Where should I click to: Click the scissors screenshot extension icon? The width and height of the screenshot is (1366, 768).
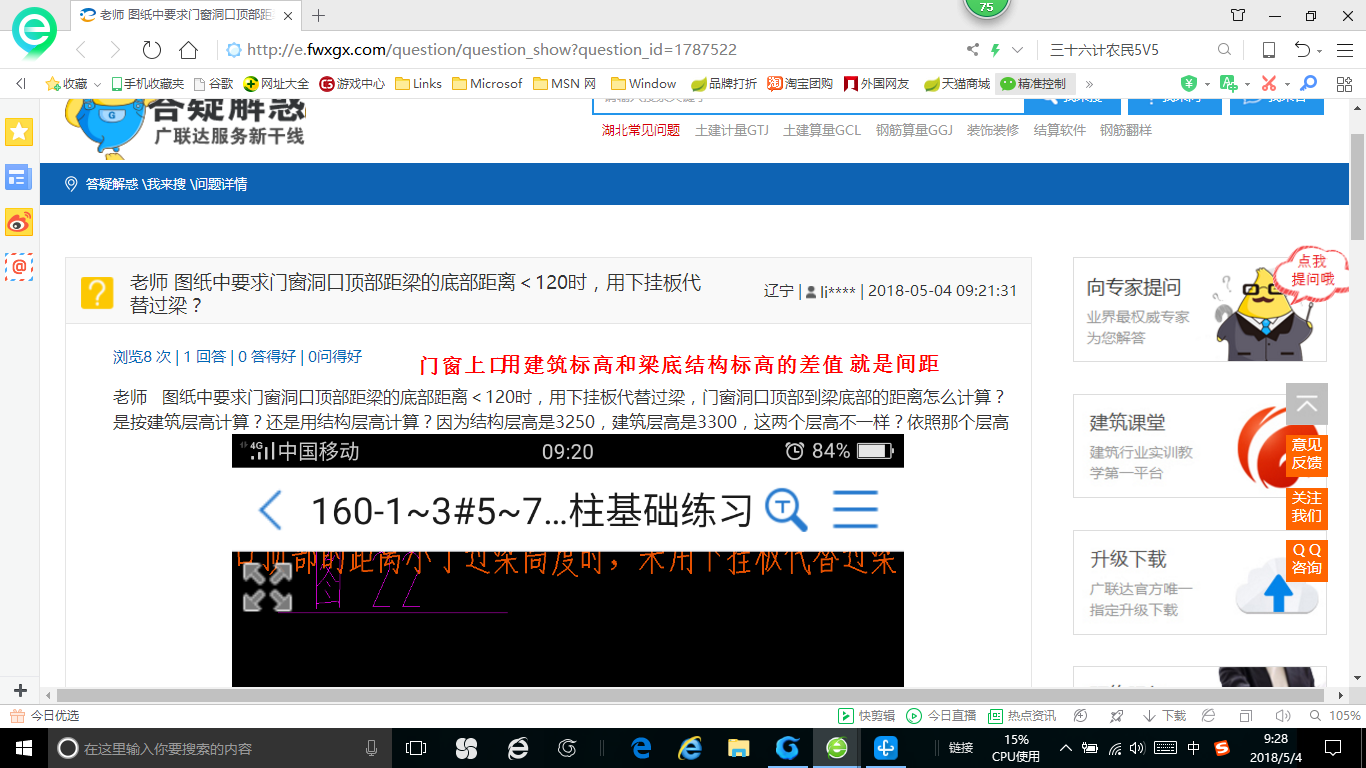point(1269,84)
